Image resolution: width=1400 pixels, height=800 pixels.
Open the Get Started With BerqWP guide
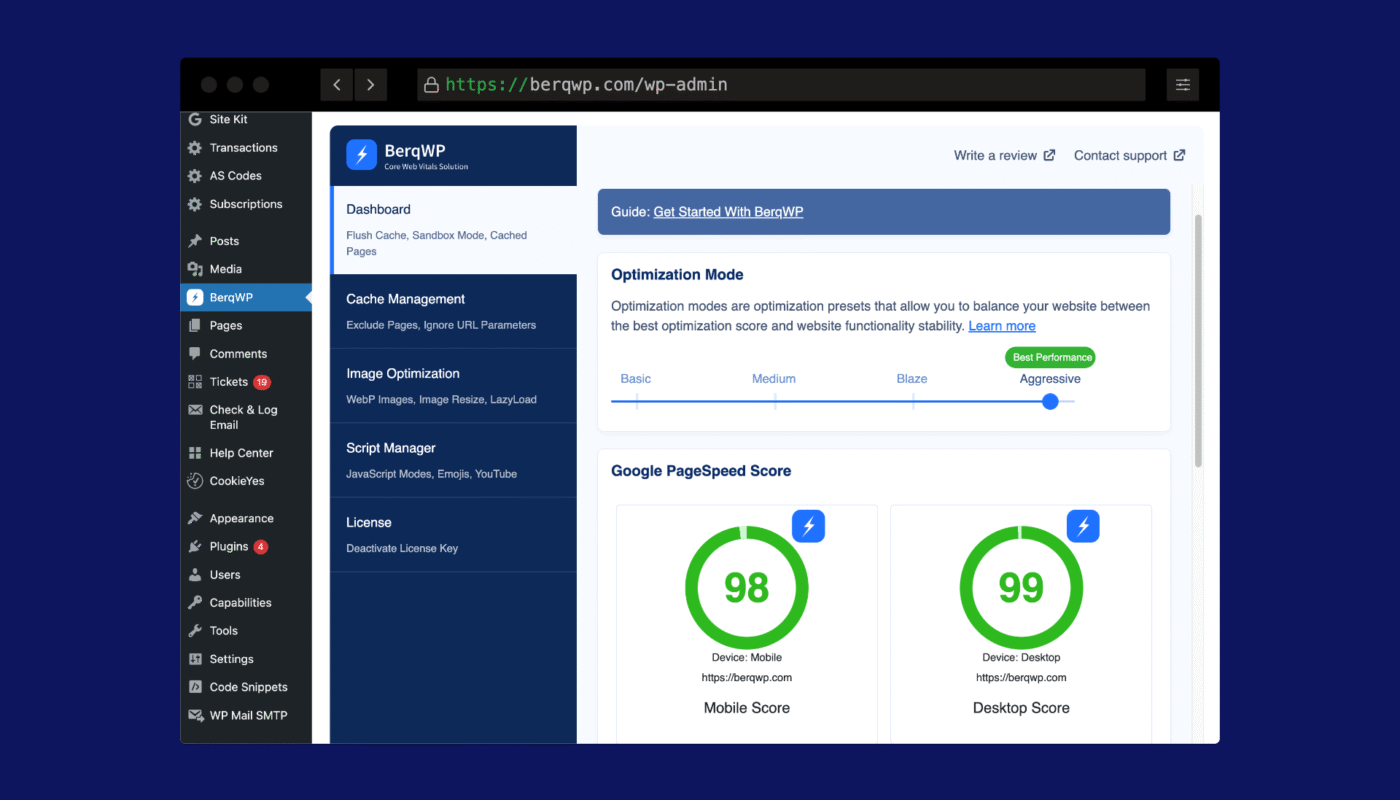coord(728,212)
